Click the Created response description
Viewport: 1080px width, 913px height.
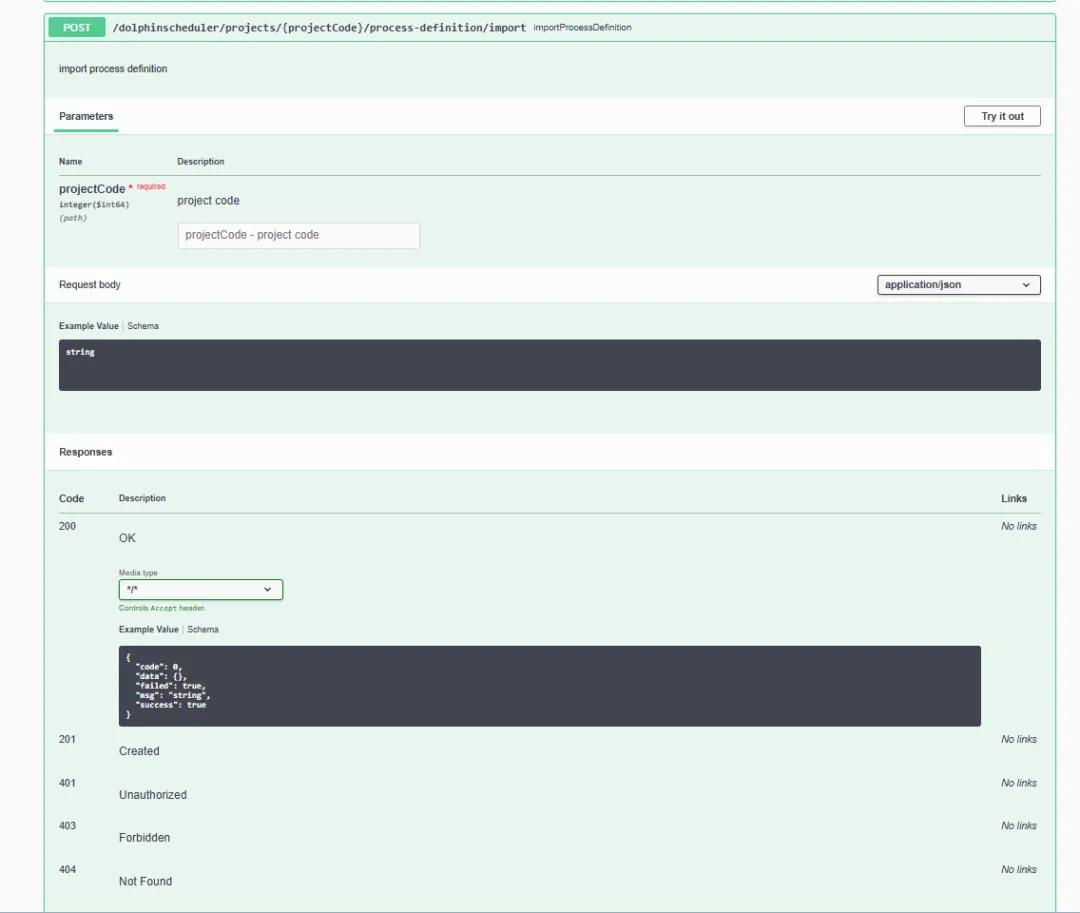click(139, 751)
